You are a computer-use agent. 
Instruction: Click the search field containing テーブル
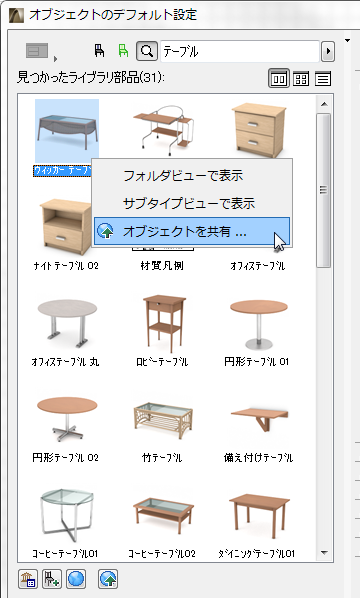pyautogui.click(x=239, y=51)
